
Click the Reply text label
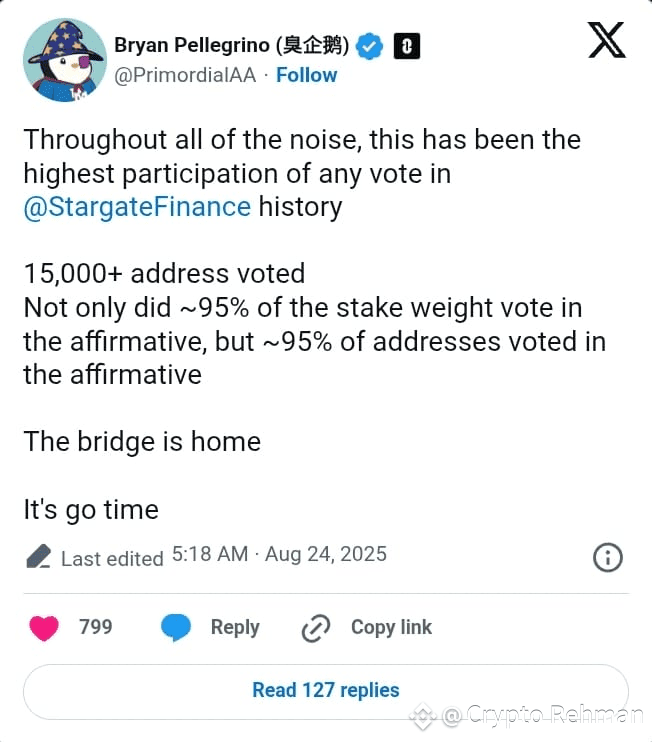coord(235,627)
